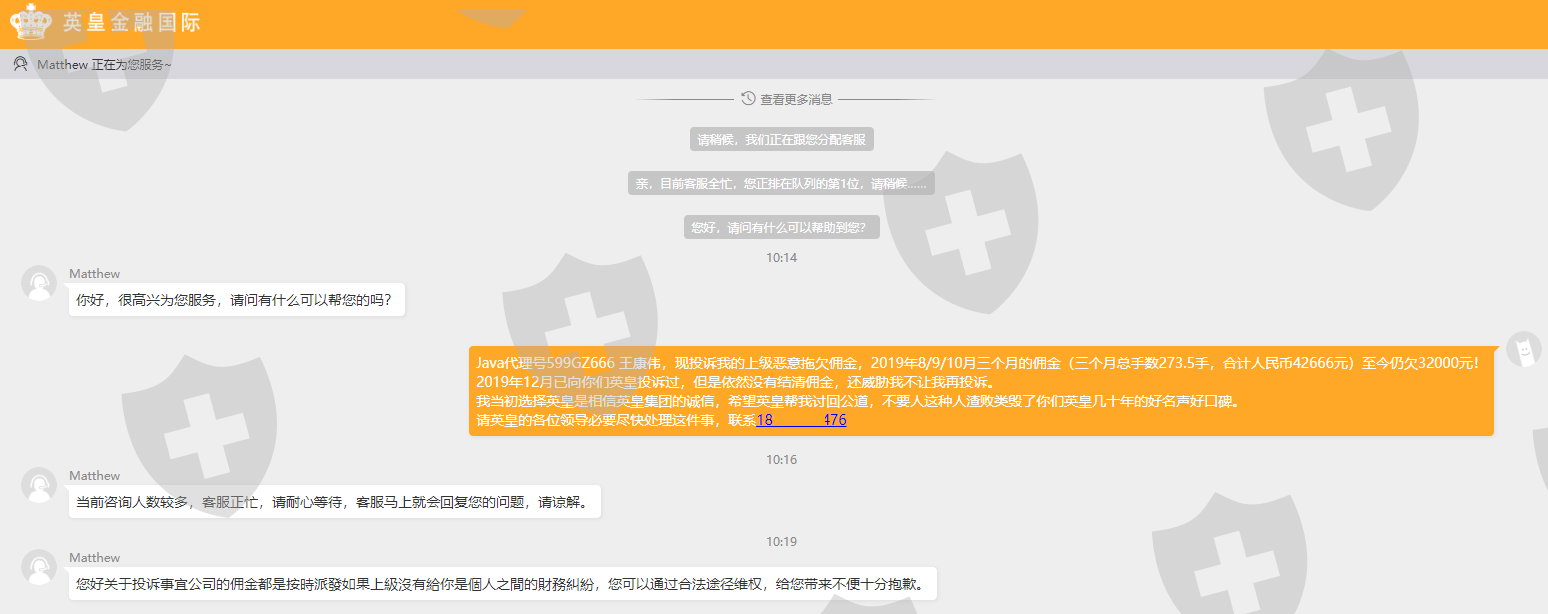Viewport: 1548px width, 614px height.
Task: Click the reply bubble about 佣金 dispute
Action: 503,583
